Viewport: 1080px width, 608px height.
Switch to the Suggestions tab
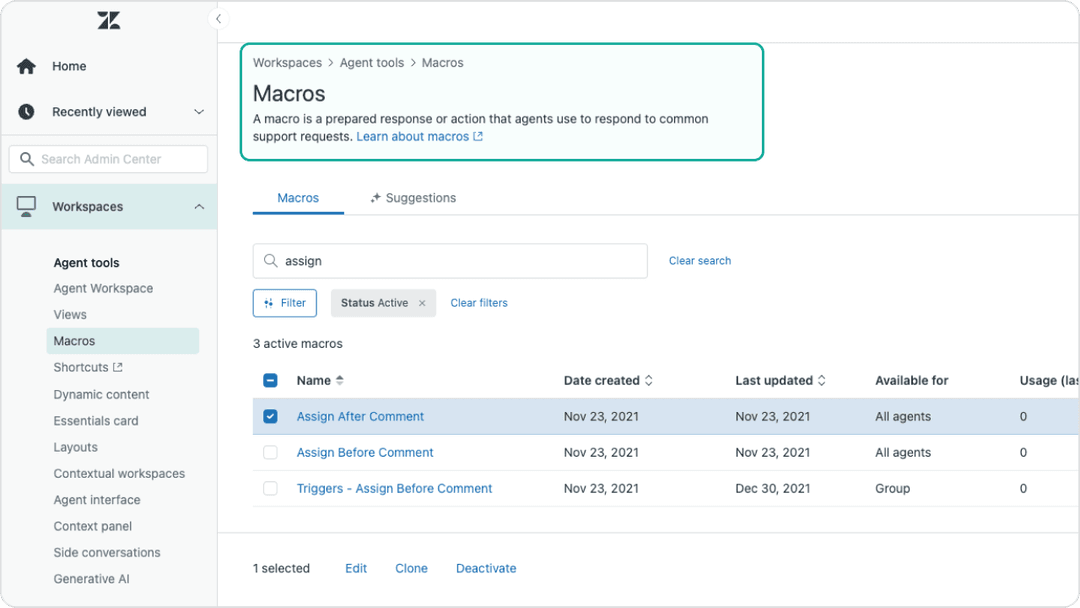420,197
